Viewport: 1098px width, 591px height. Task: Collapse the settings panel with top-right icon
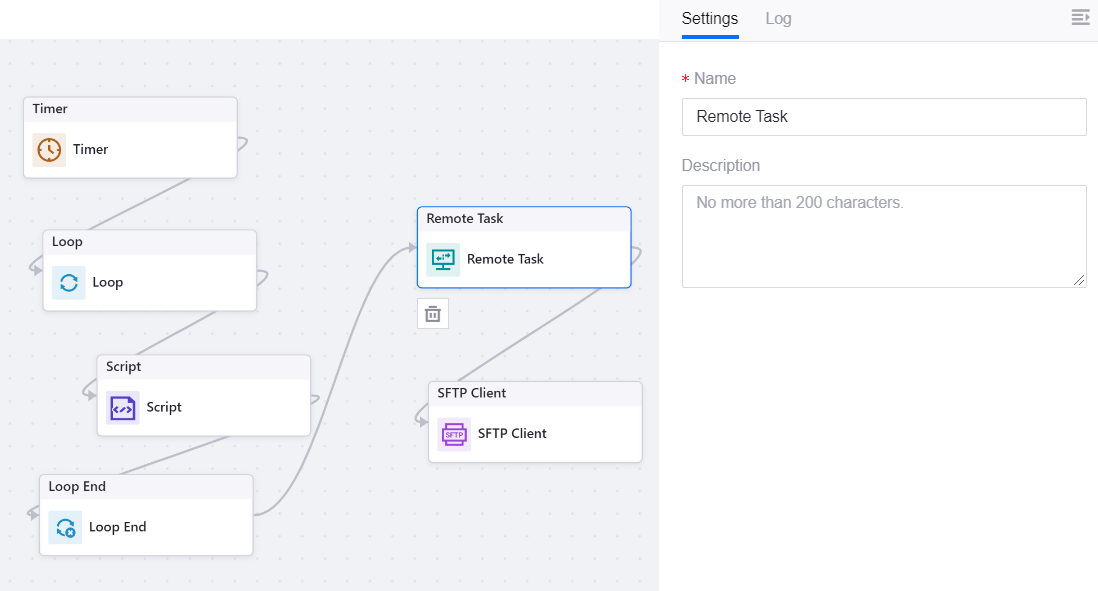click(1079, 17)
